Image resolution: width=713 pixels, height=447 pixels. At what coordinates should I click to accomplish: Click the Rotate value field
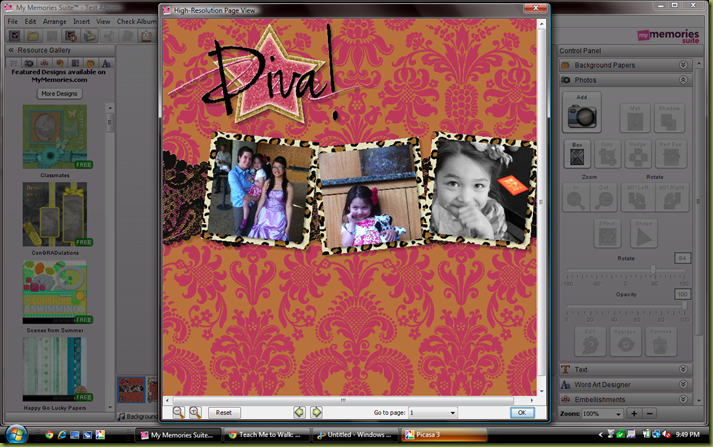point(682,258)
